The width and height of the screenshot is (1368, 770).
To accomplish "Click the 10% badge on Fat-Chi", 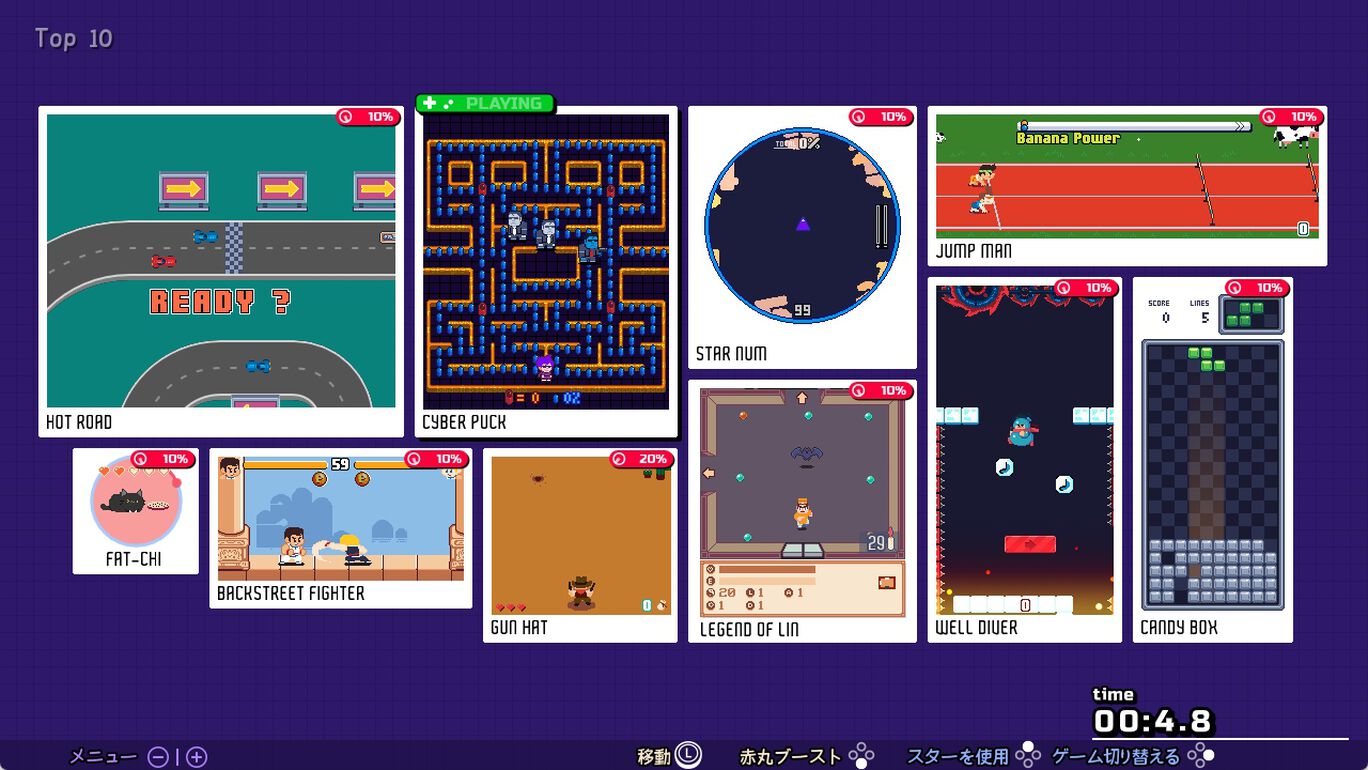I will point(163,459).
